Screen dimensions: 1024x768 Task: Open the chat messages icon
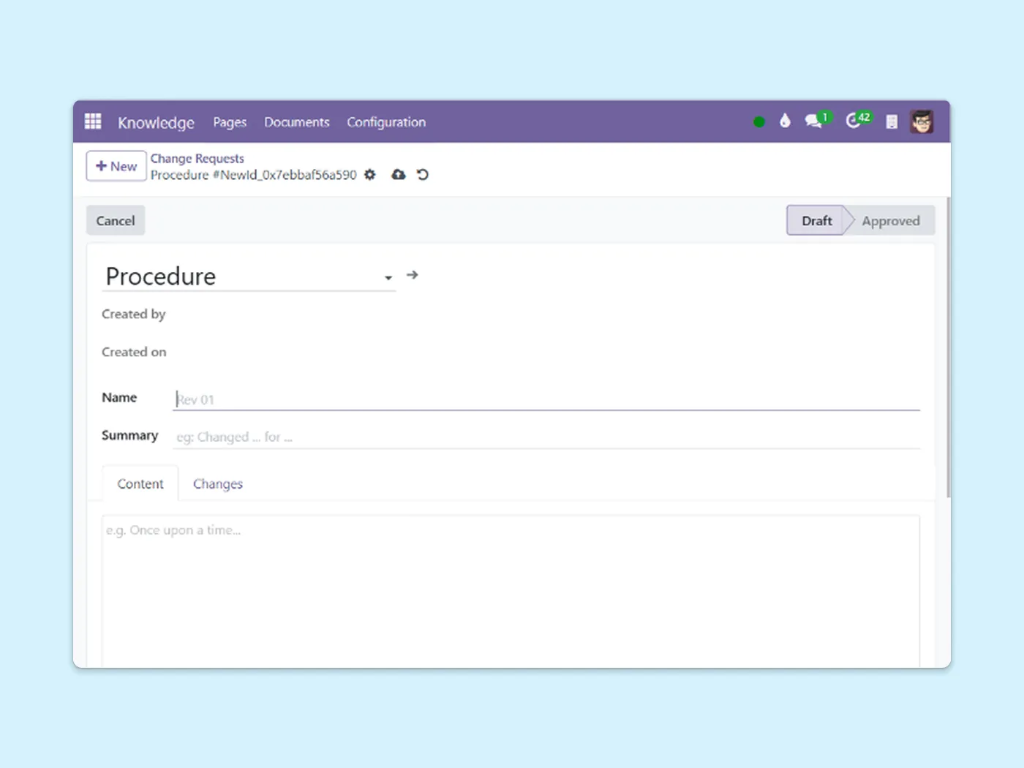[x=814, y=122]
